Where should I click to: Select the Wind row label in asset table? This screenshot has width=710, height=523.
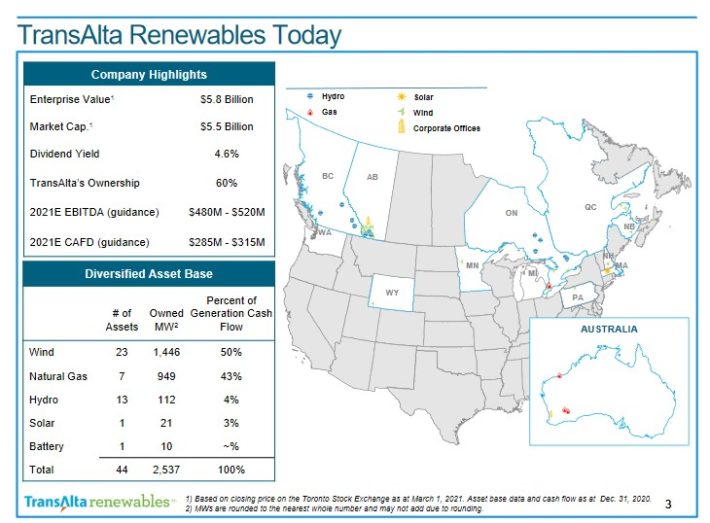43,353
